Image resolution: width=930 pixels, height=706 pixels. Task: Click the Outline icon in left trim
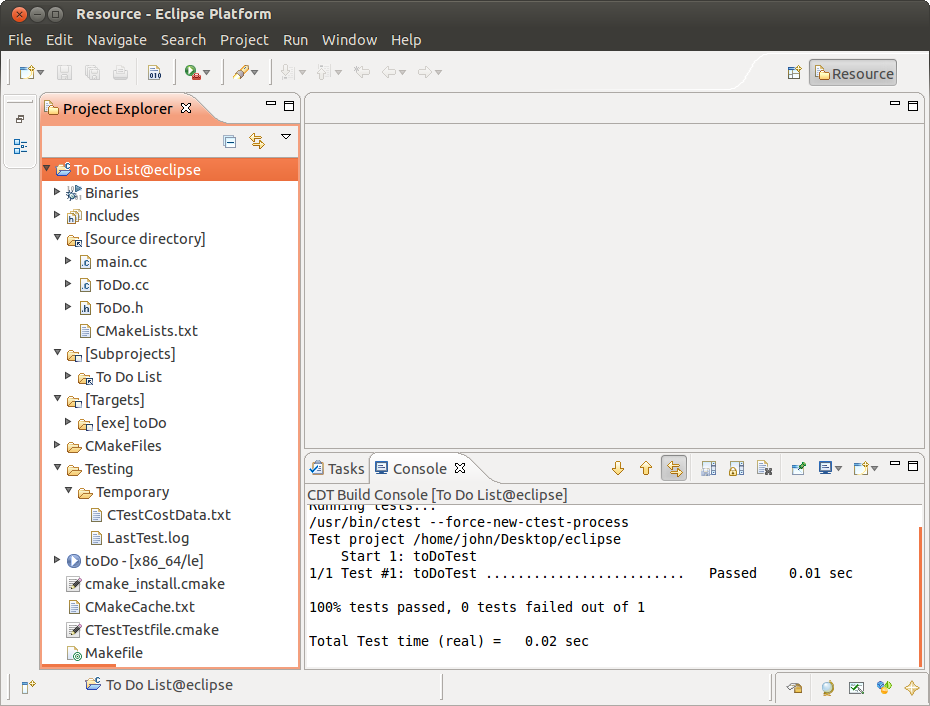click(x=20, y=146)
